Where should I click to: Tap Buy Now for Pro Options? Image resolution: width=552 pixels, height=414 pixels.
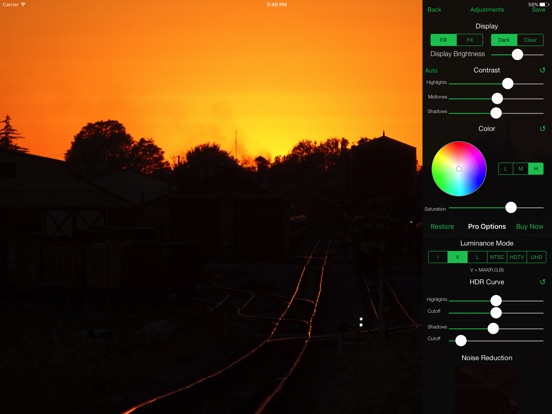[529, 227]
